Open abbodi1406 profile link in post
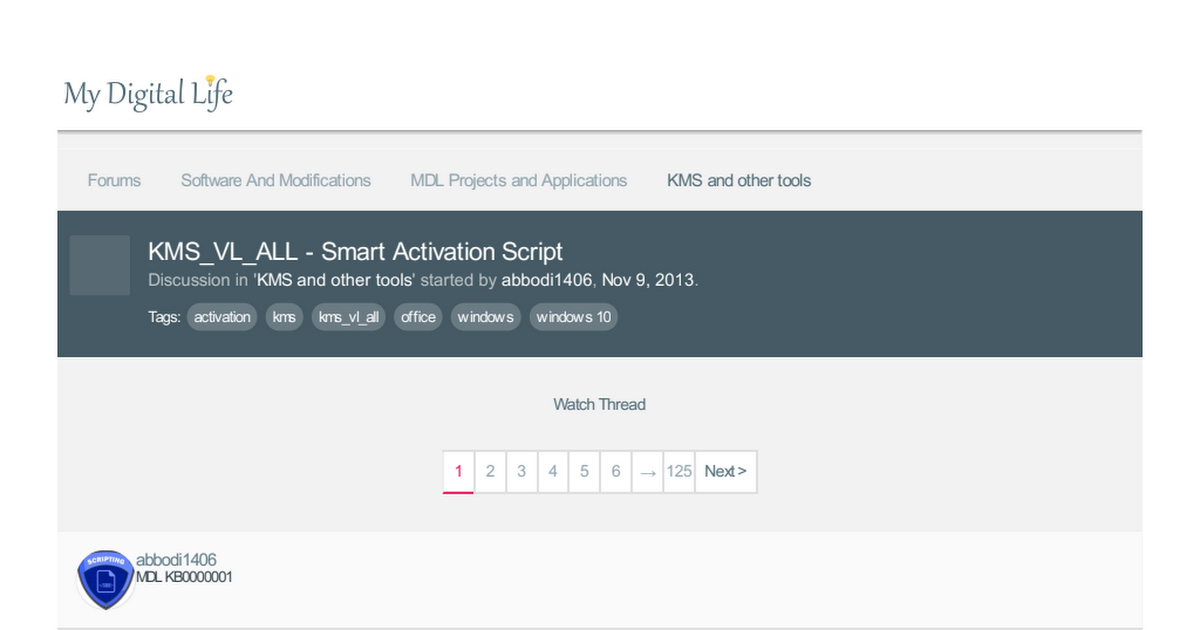 [x=176, y=560]
